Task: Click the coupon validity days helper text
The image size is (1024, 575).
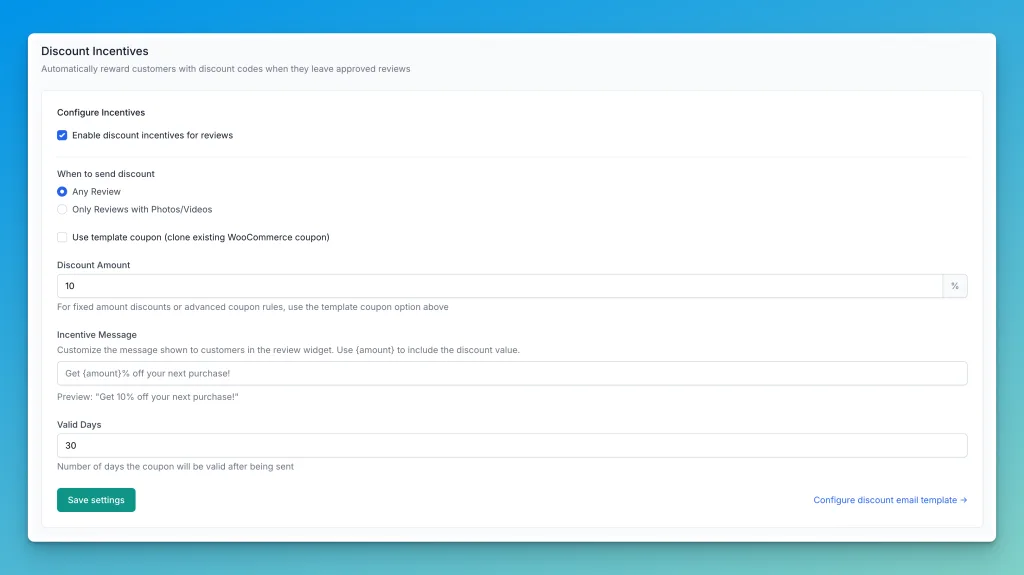Action: 175,467
